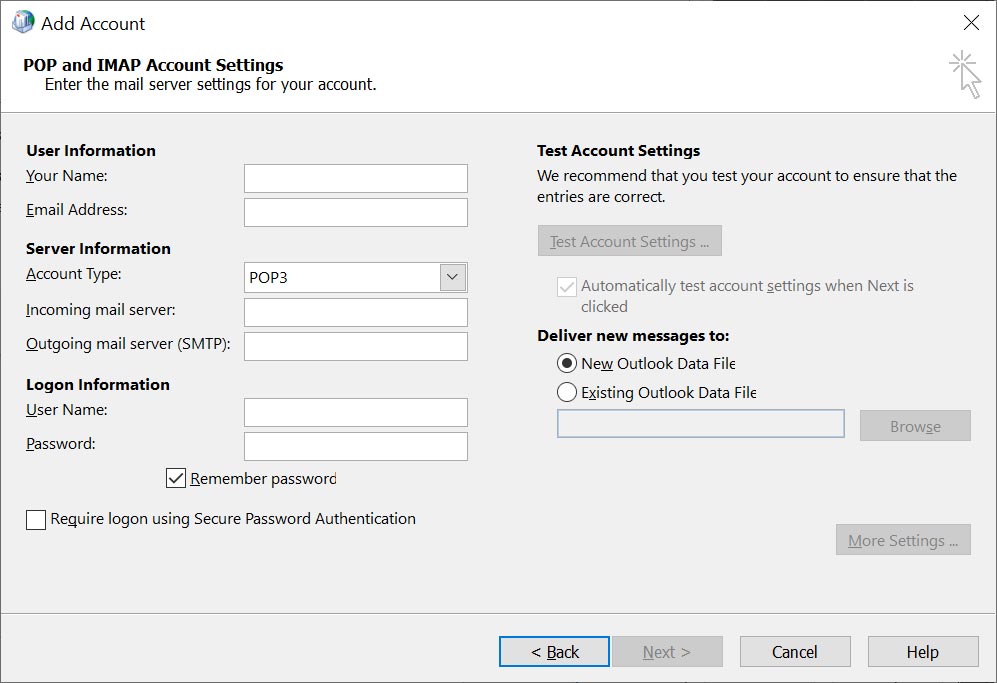Viewport: 997px width, 683px height.
Task: Go back with the Back button
Action: [554, 652]
